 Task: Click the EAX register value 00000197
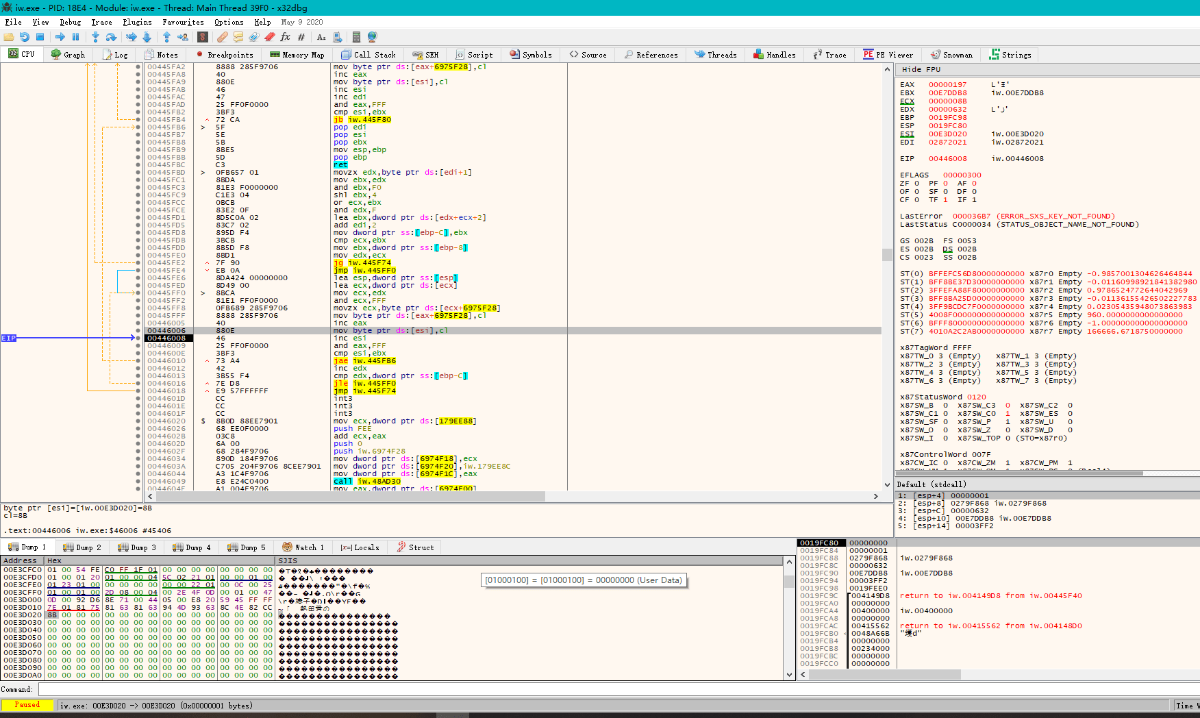click(x=946, y=85)
